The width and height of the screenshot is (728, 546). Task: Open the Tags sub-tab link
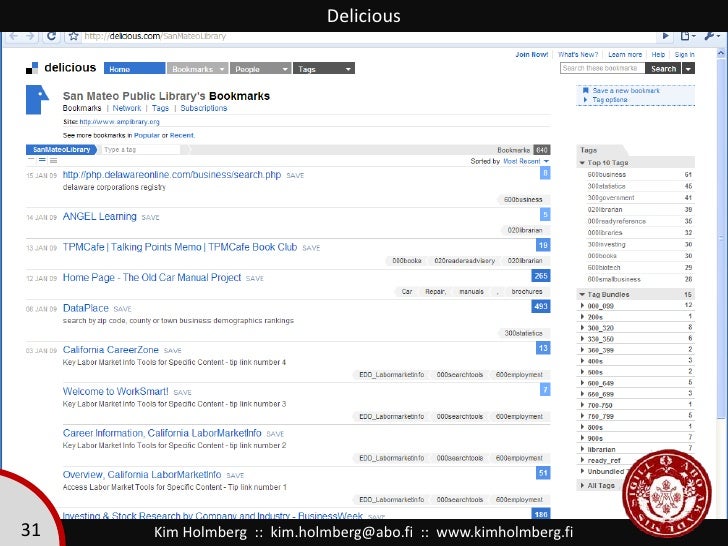tap(160, 108)
